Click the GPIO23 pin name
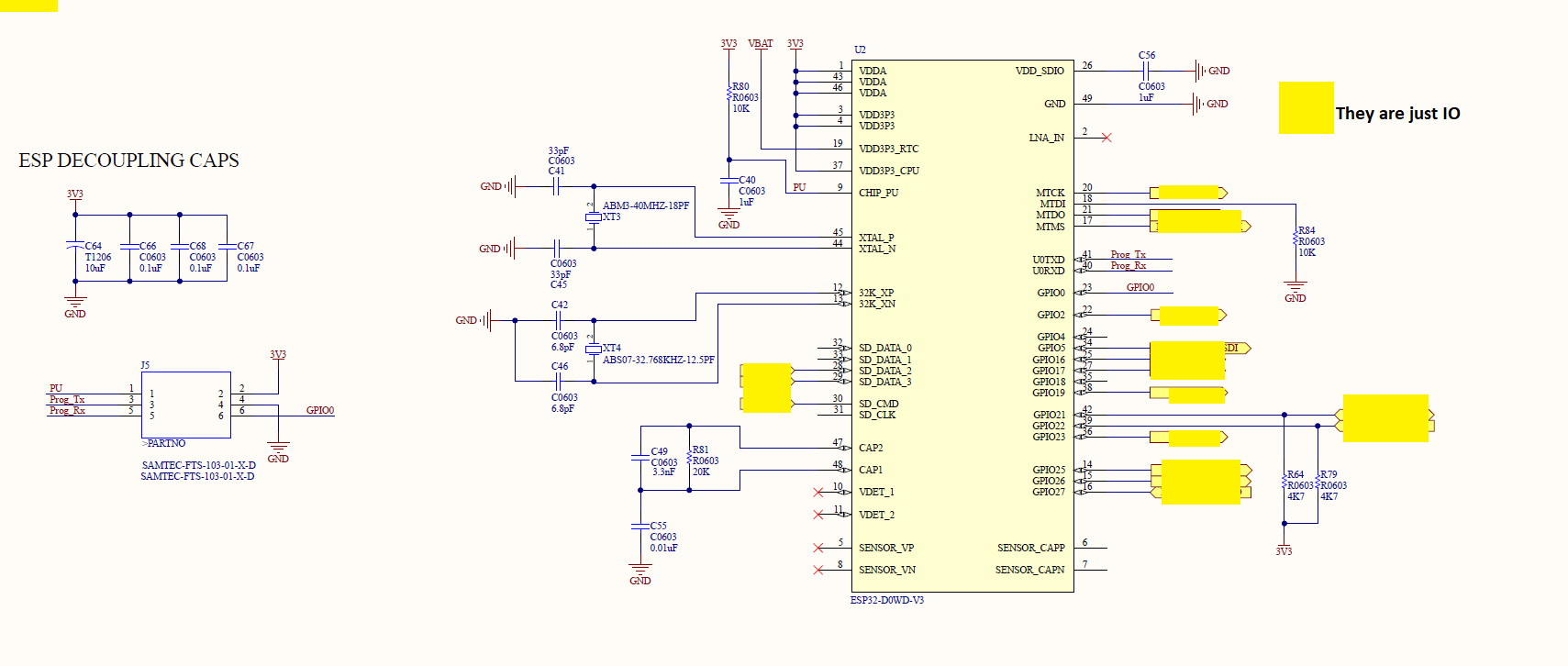 pyautogui.click(x=1049, y=437)
